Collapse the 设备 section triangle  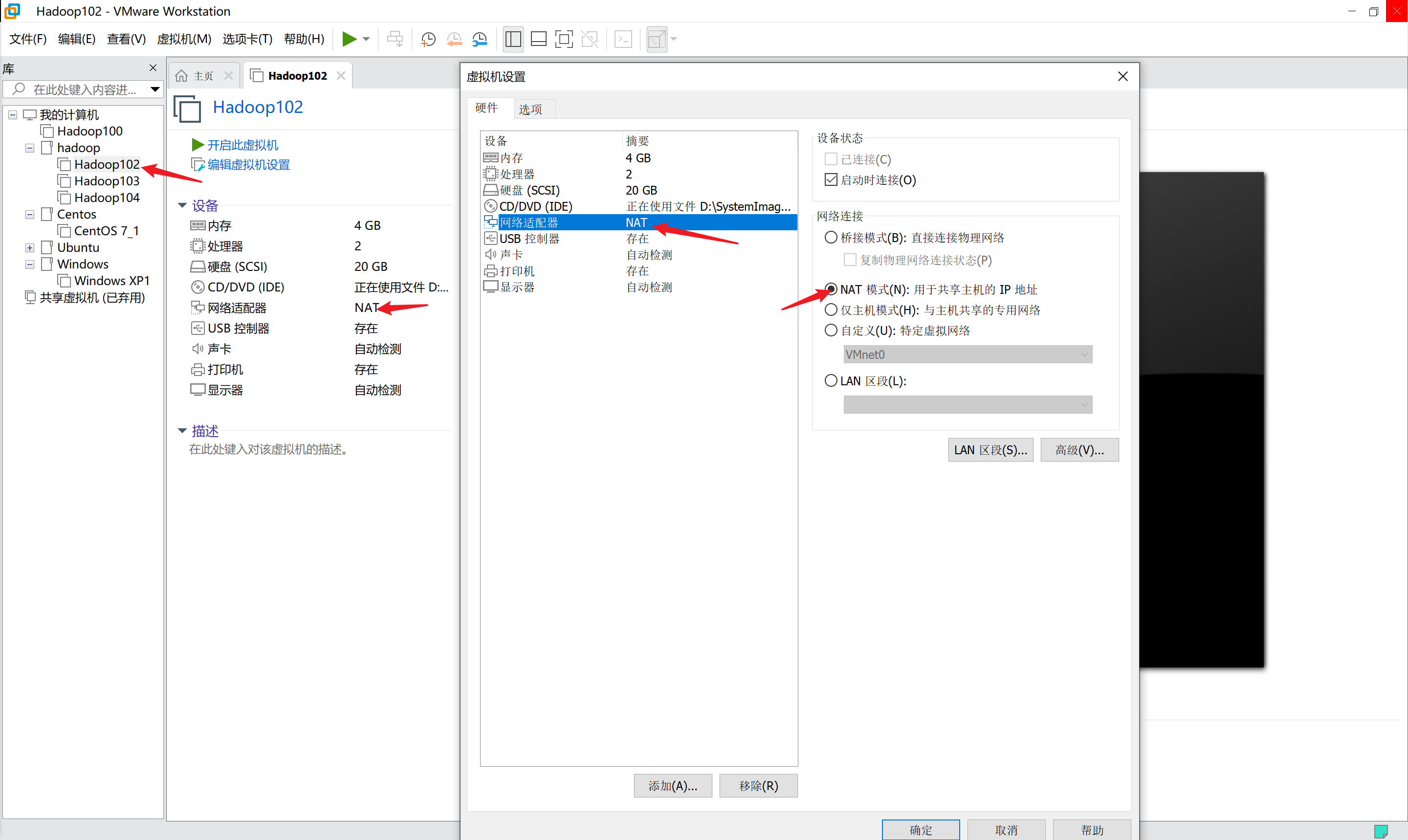pos(182,205)
